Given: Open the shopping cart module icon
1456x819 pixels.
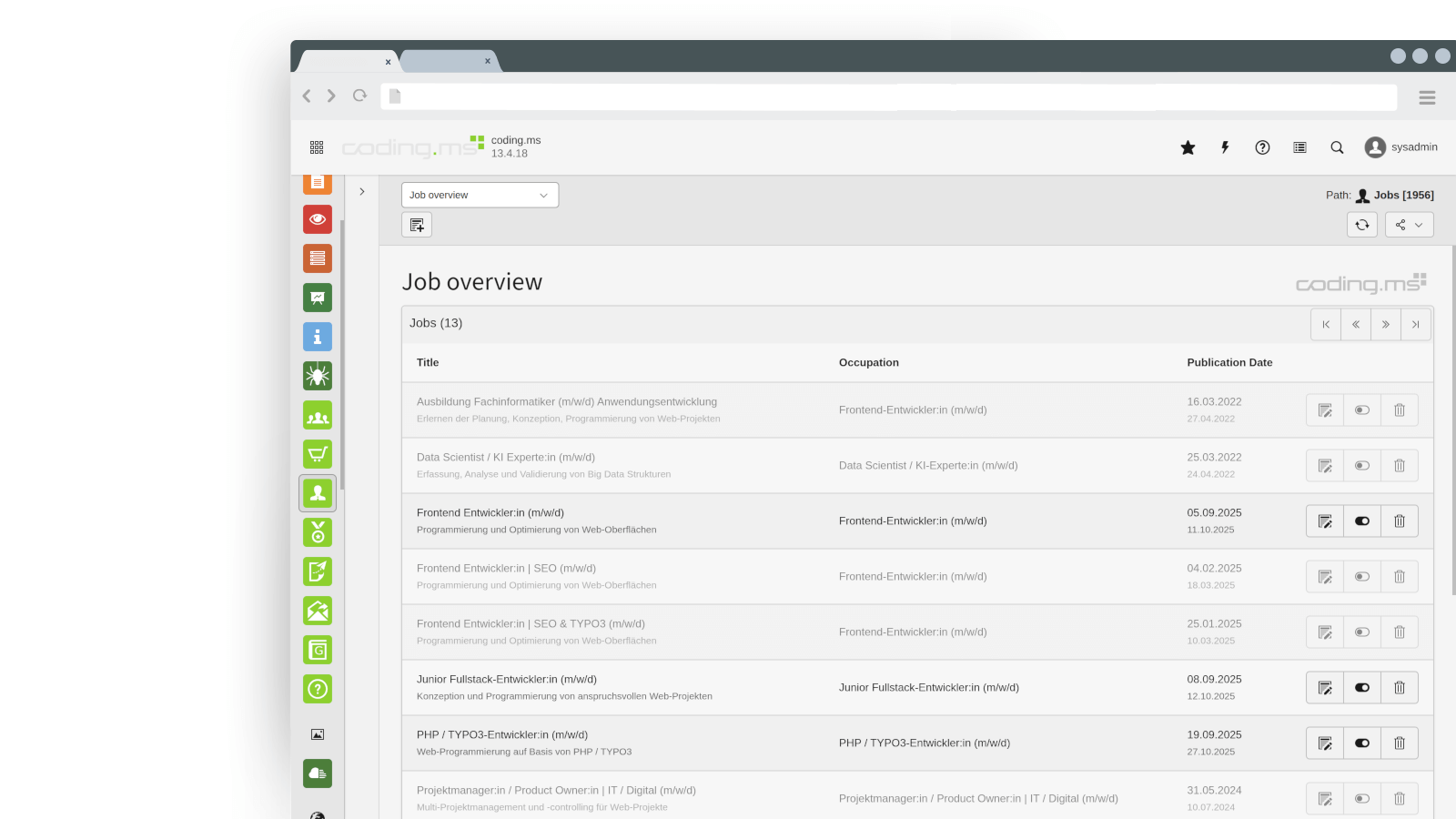Looking at the screenshot, I should point(318,454).
